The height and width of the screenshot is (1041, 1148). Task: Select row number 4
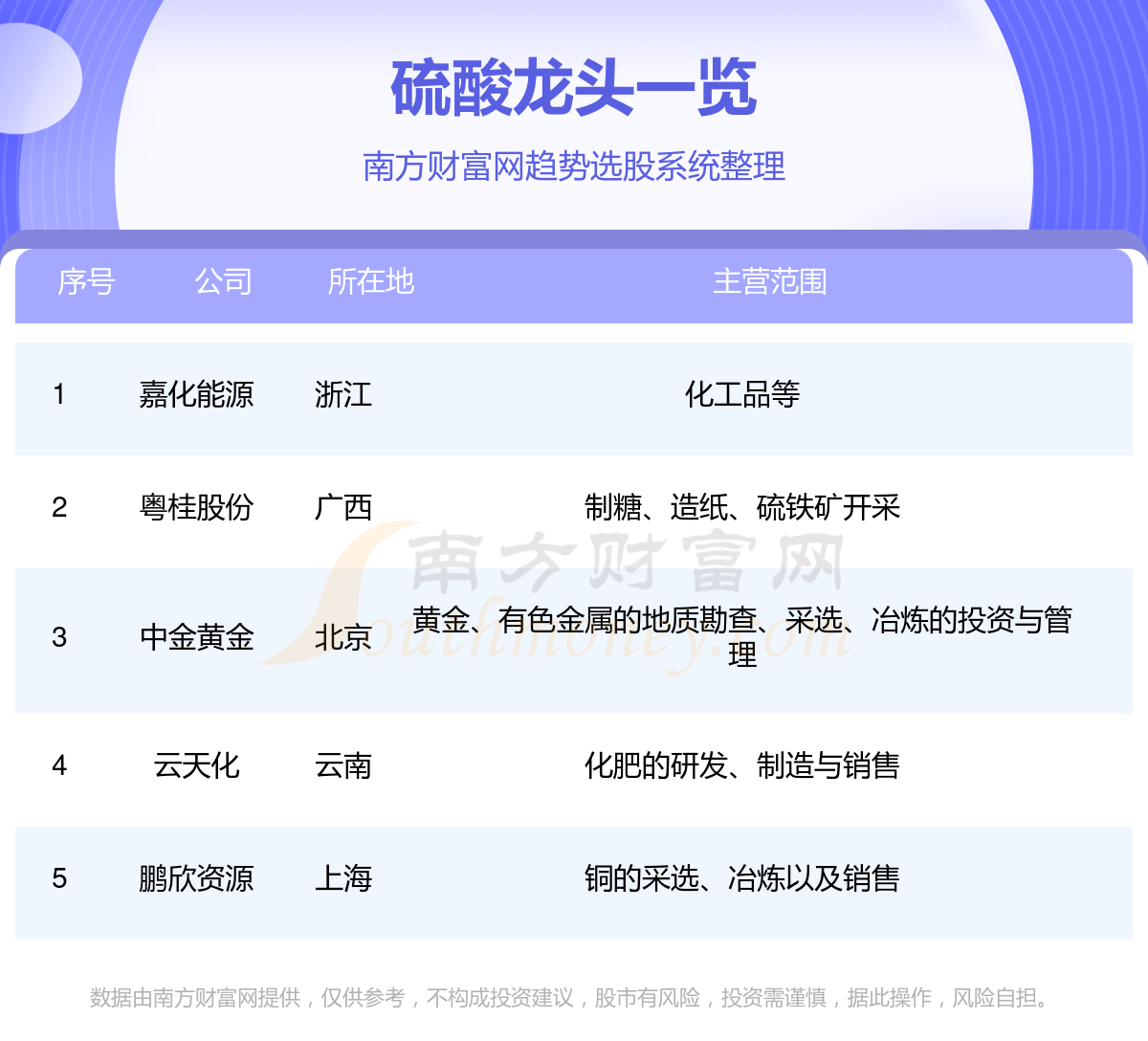pos(59,765)
